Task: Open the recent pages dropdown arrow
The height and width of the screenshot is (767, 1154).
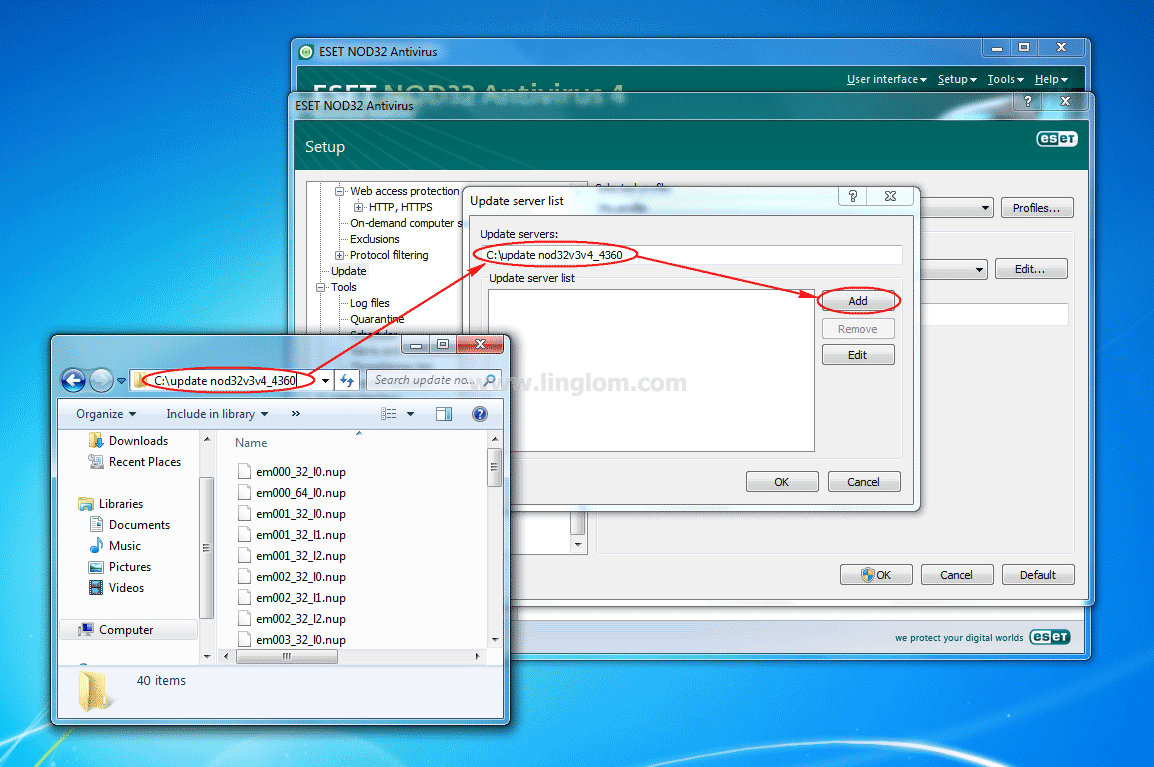Action: pyautogui.click(x=121, y=381)
